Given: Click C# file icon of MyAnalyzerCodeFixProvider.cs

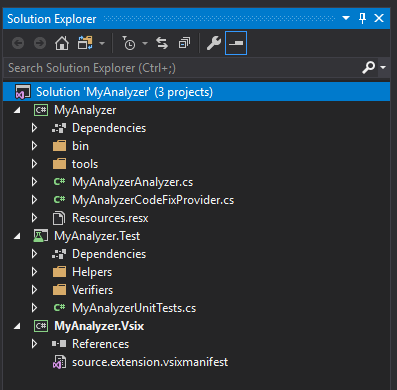Looking at the screenshot, I should [x=59, y=200].
